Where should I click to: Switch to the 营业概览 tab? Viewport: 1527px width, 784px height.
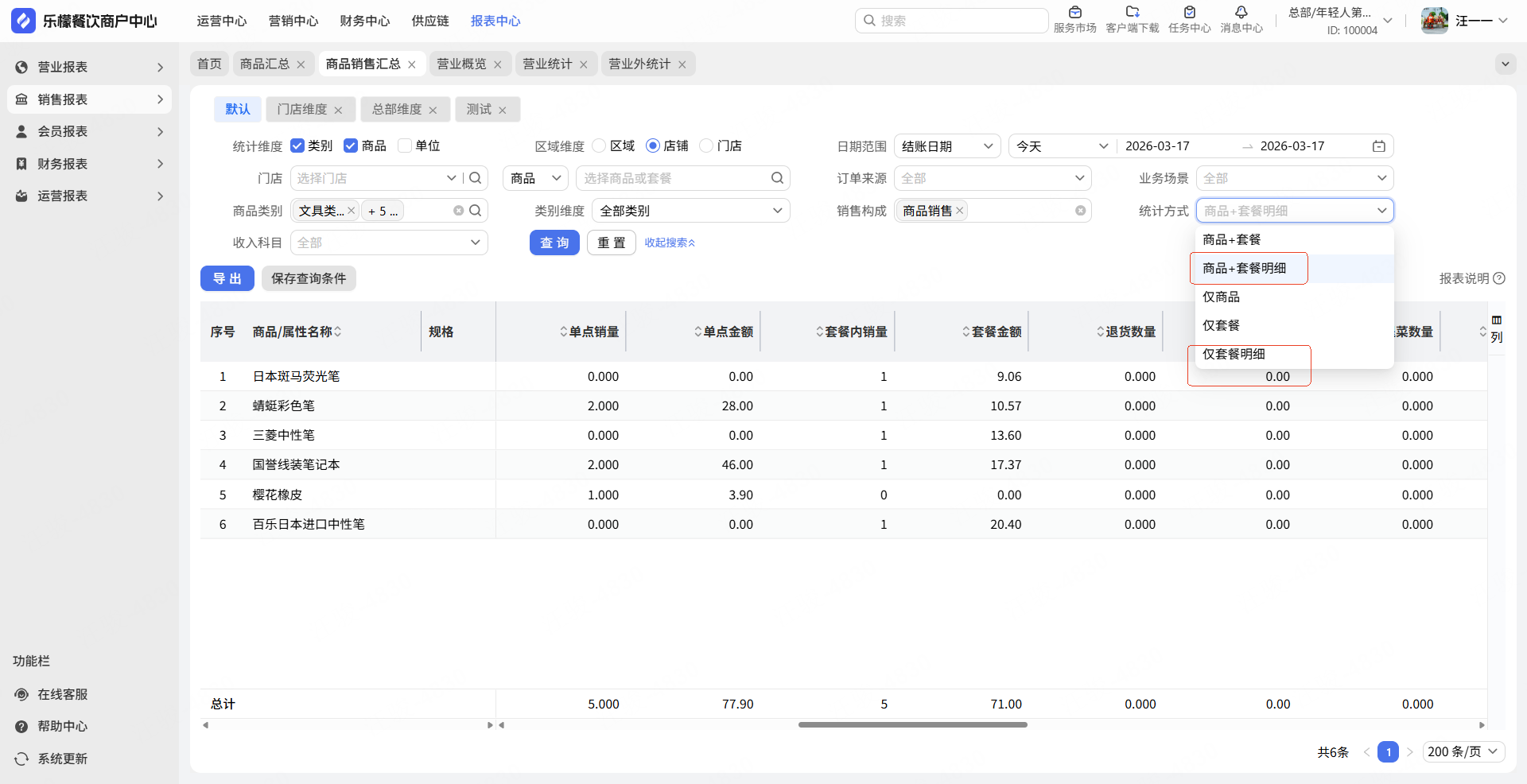pyautogui.click(x=461, y=64)
